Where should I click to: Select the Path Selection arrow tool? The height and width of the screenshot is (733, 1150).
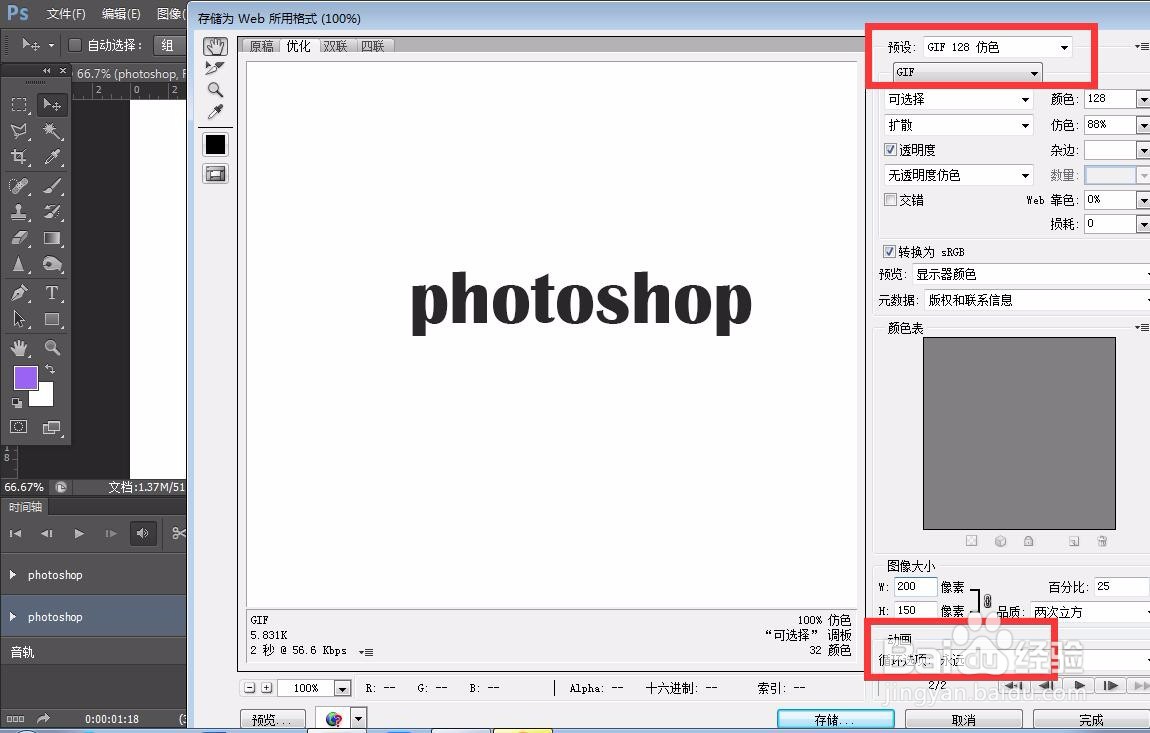pyautogui.click(x=19, y=319)
